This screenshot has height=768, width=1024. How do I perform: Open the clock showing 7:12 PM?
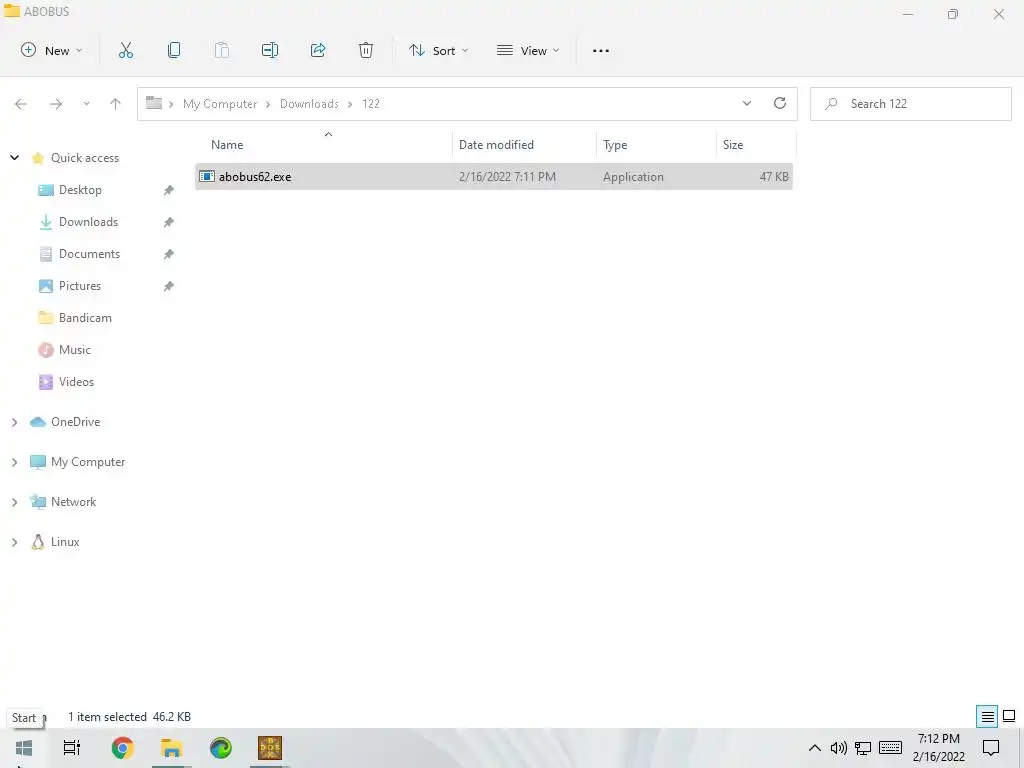tap(938, 748)
